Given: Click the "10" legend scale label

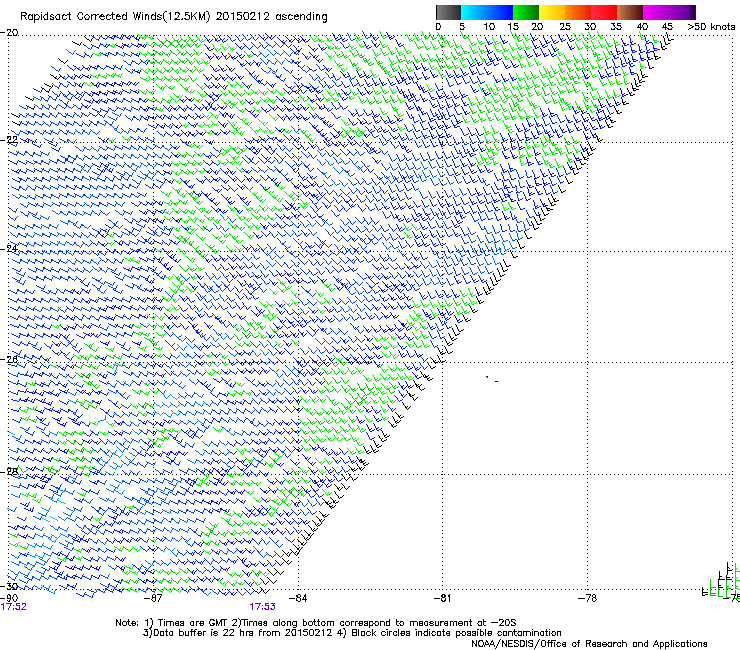Looking at the screenshot, I should coord(489,27).
